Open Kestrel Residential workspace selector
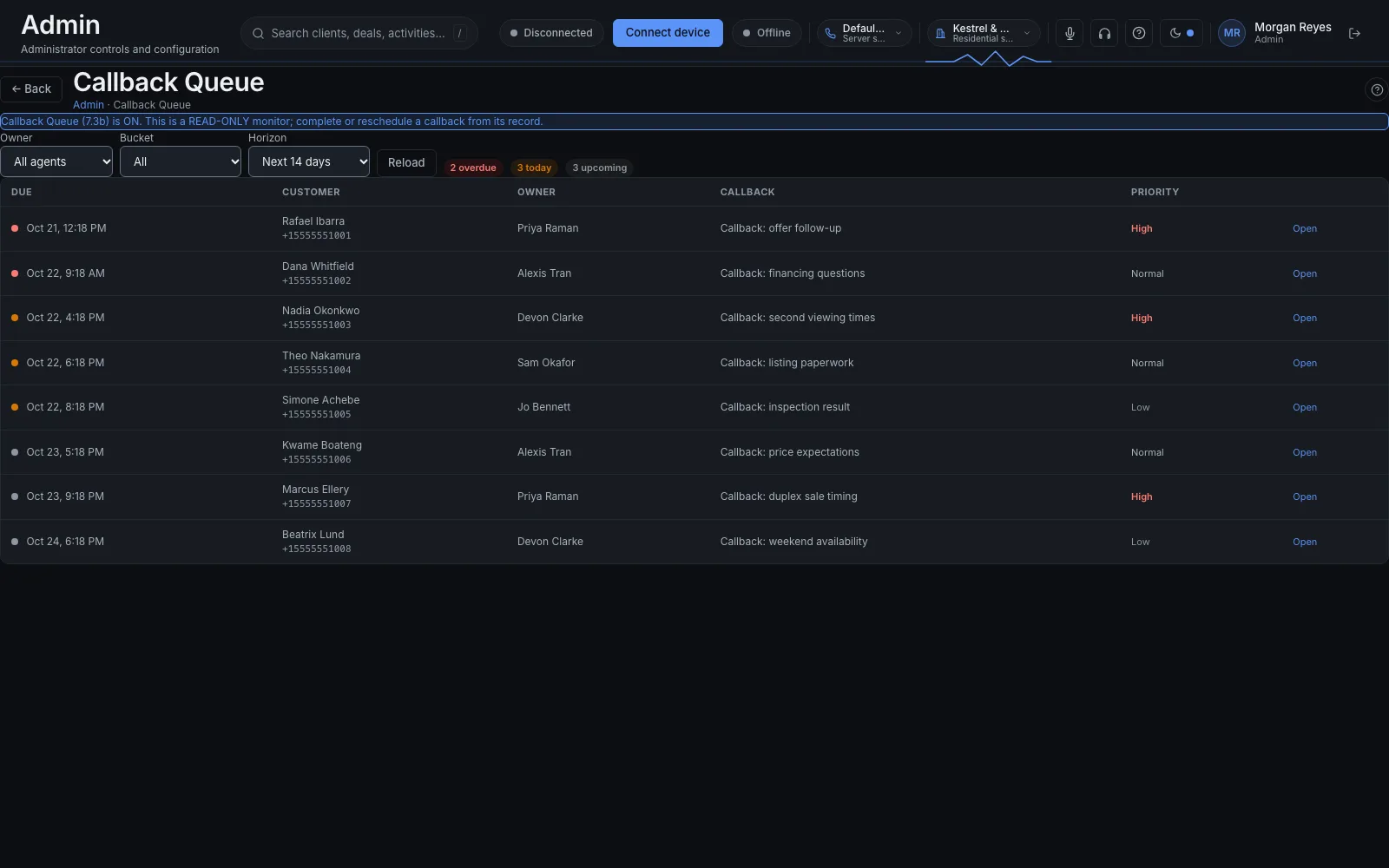Image resolution: width=1389 pixels, height=868 pixels. tap(984, 33)
